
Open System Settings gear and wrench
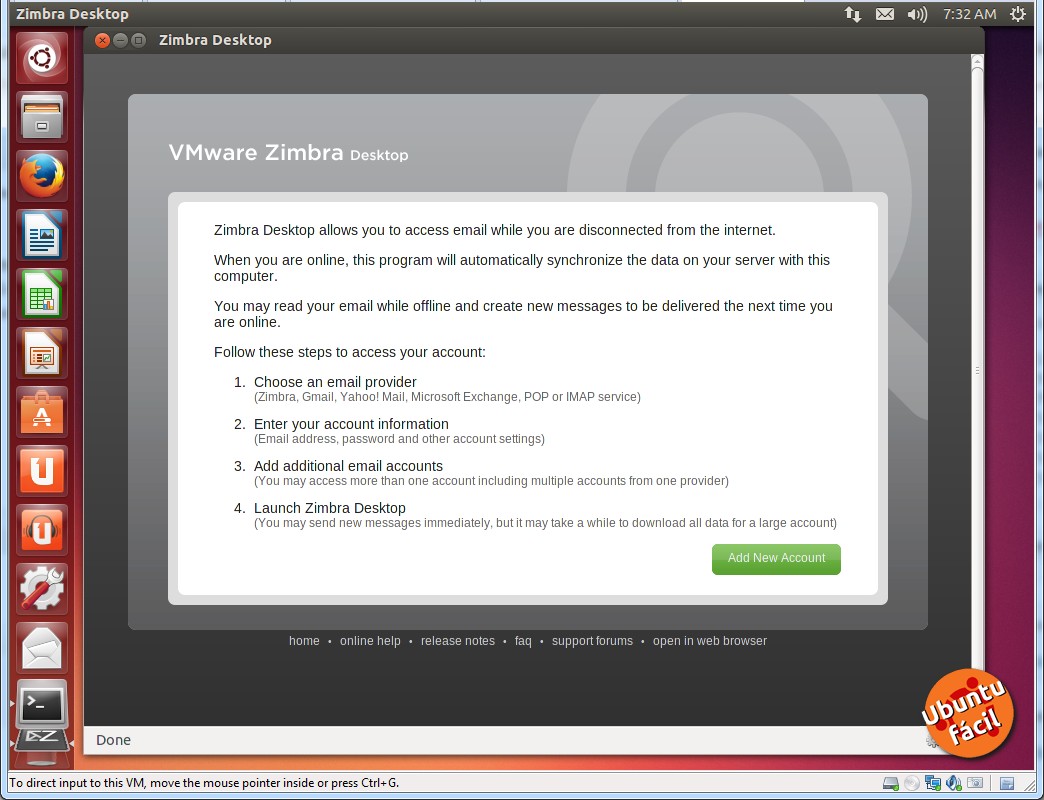tap(42, 589)
